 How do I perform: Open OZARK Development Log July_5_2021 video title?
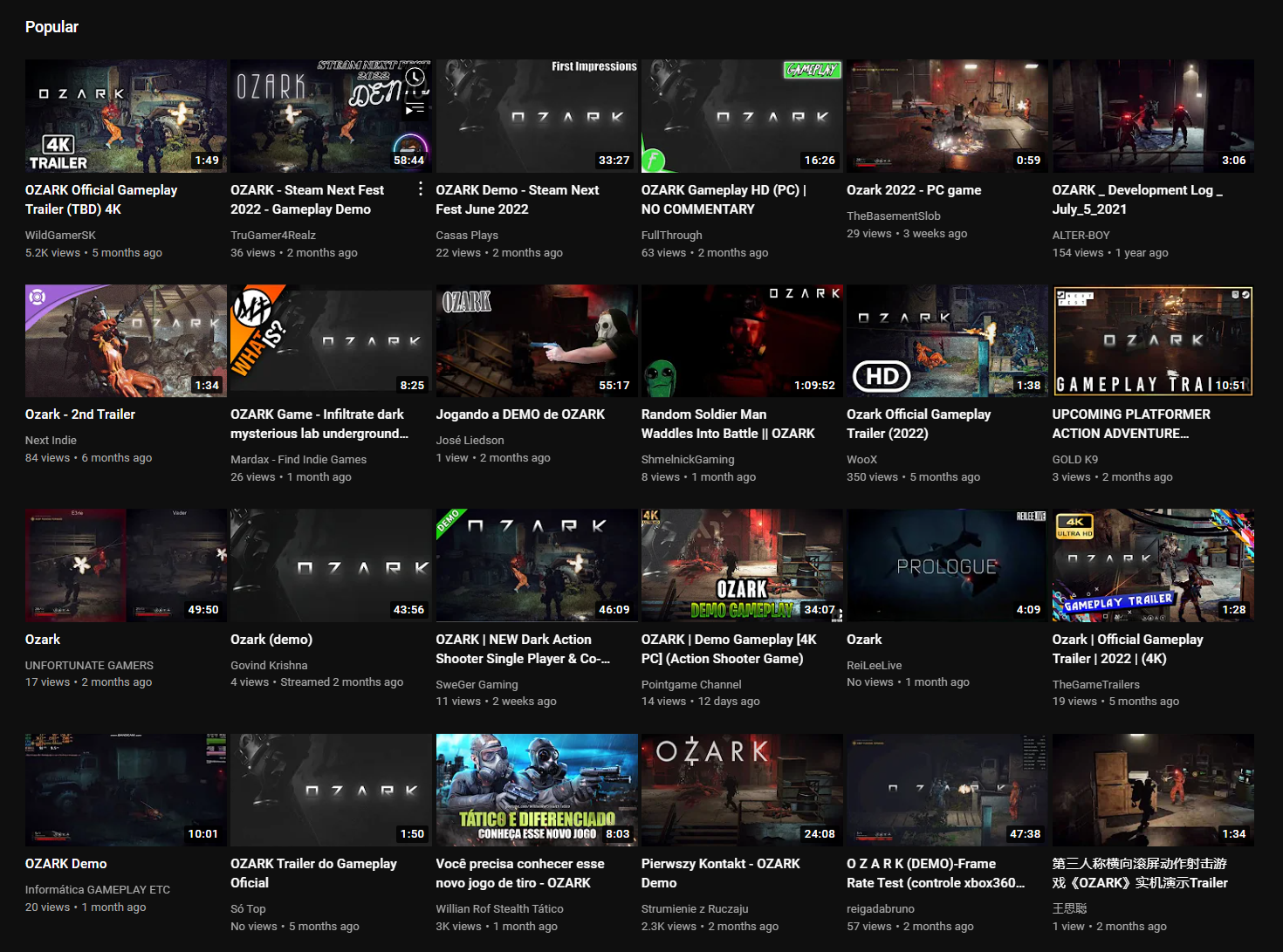(x=1136, y=199)
